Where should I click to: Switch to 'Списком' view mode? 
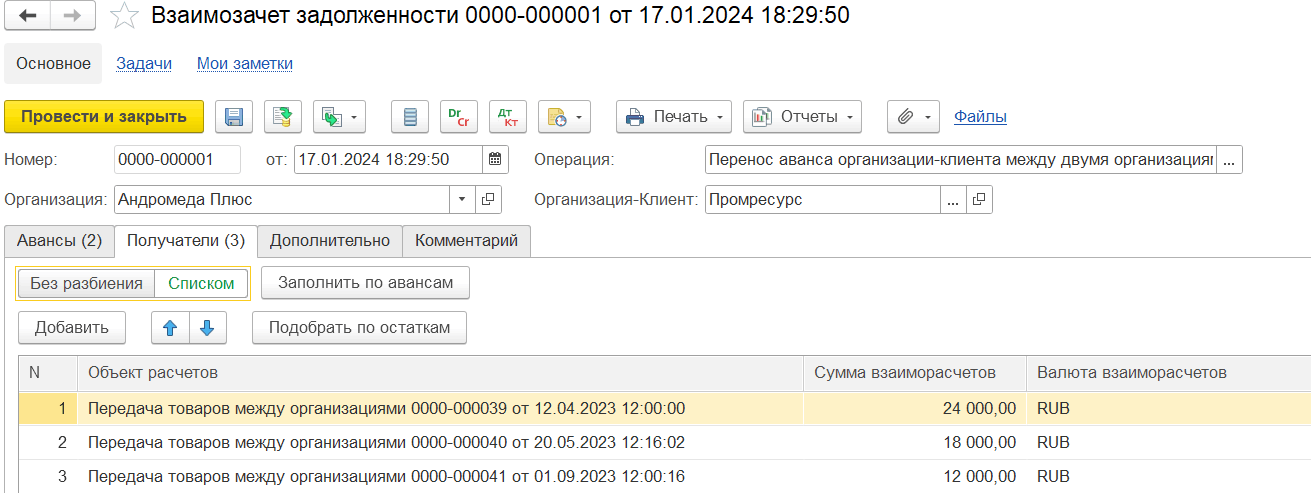coord(201,283)
